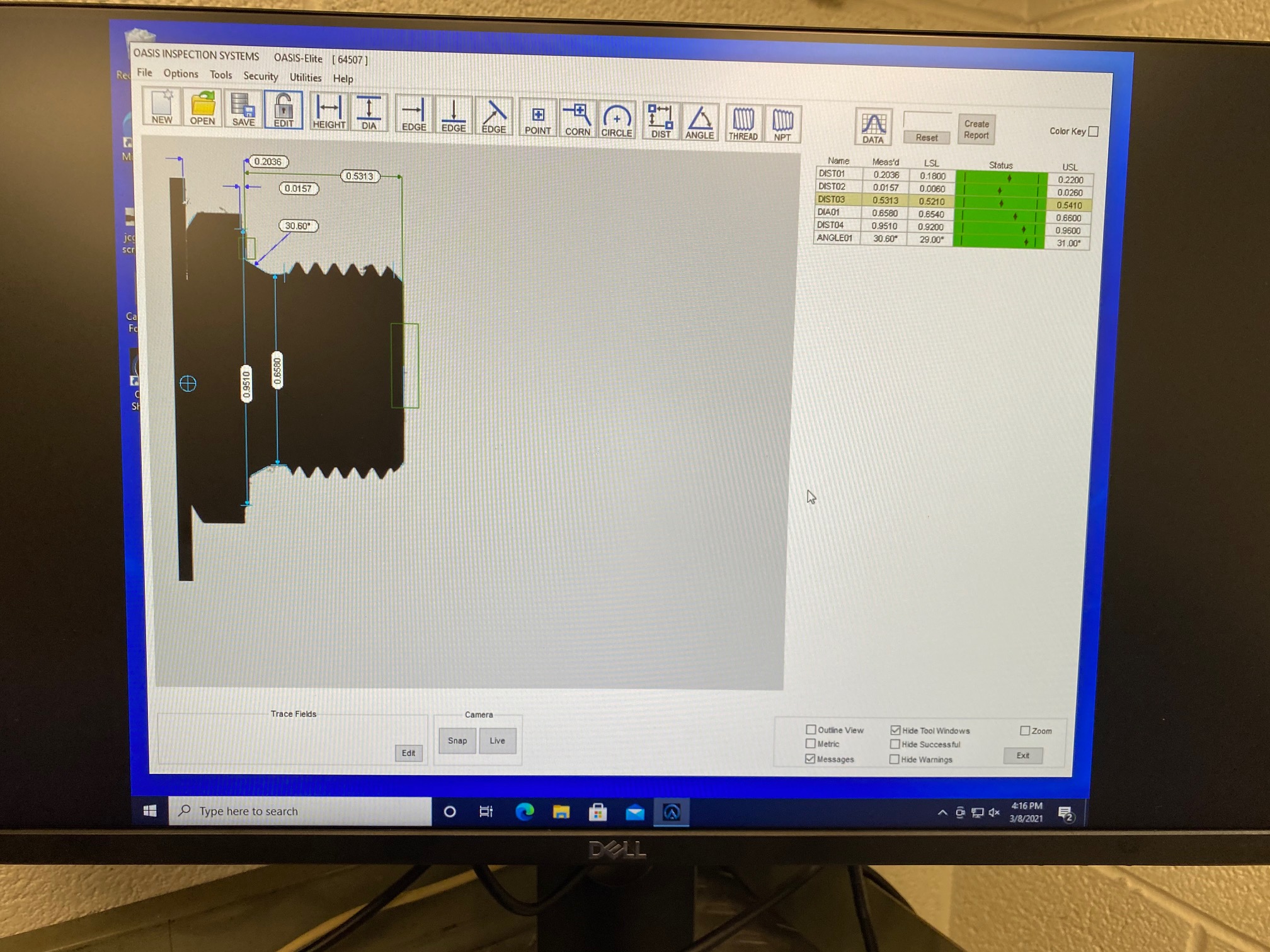Open the DATA statistics view

(872, 127)
